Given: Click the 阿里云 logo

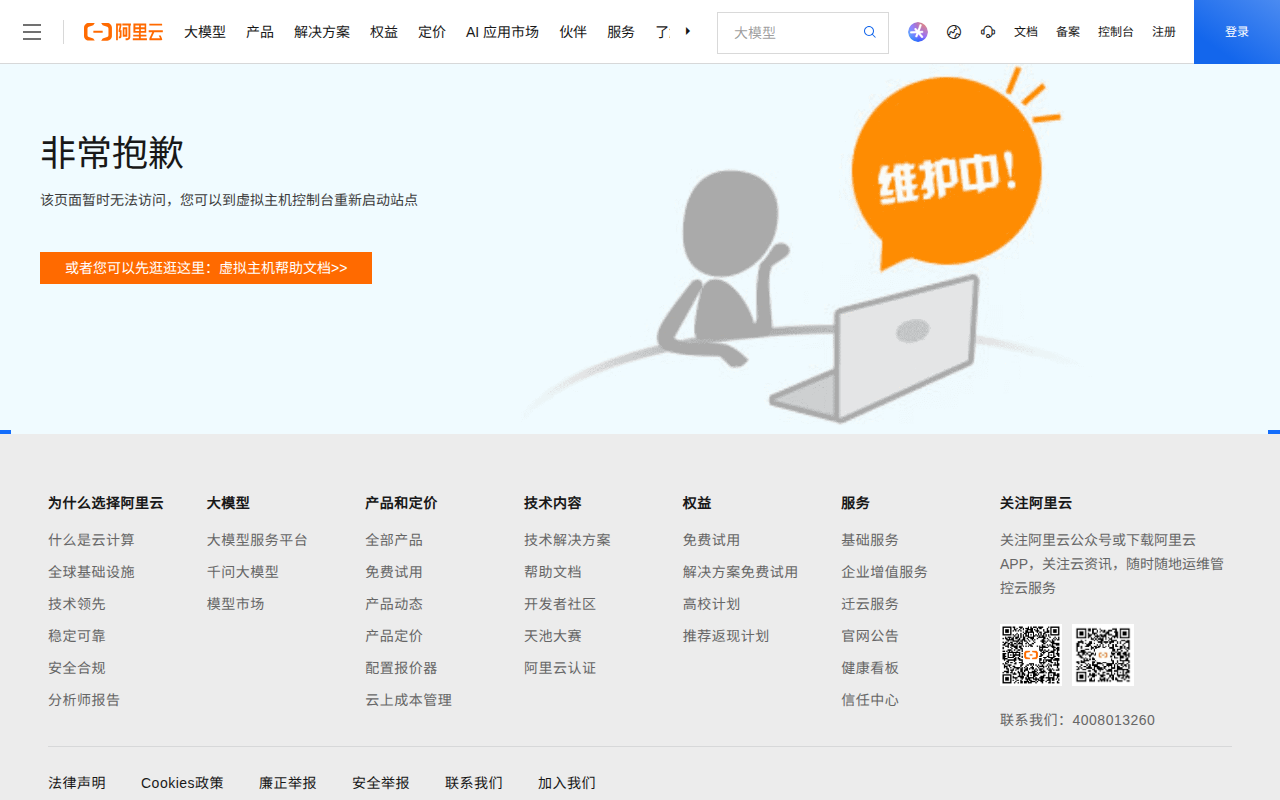Looking at the screenshot, I should [x=123, y=32].
